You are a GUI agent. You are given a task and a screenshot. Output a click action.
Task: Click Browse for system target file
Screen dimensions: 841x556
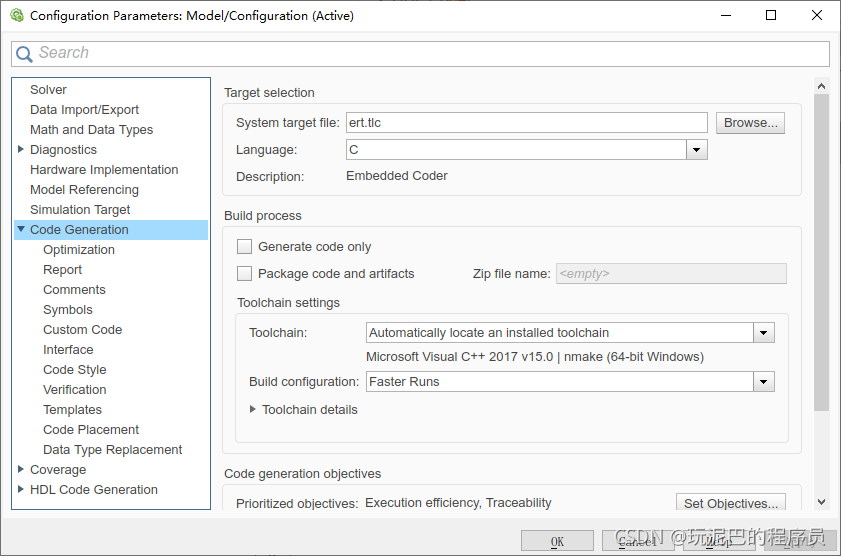(750, 123)
